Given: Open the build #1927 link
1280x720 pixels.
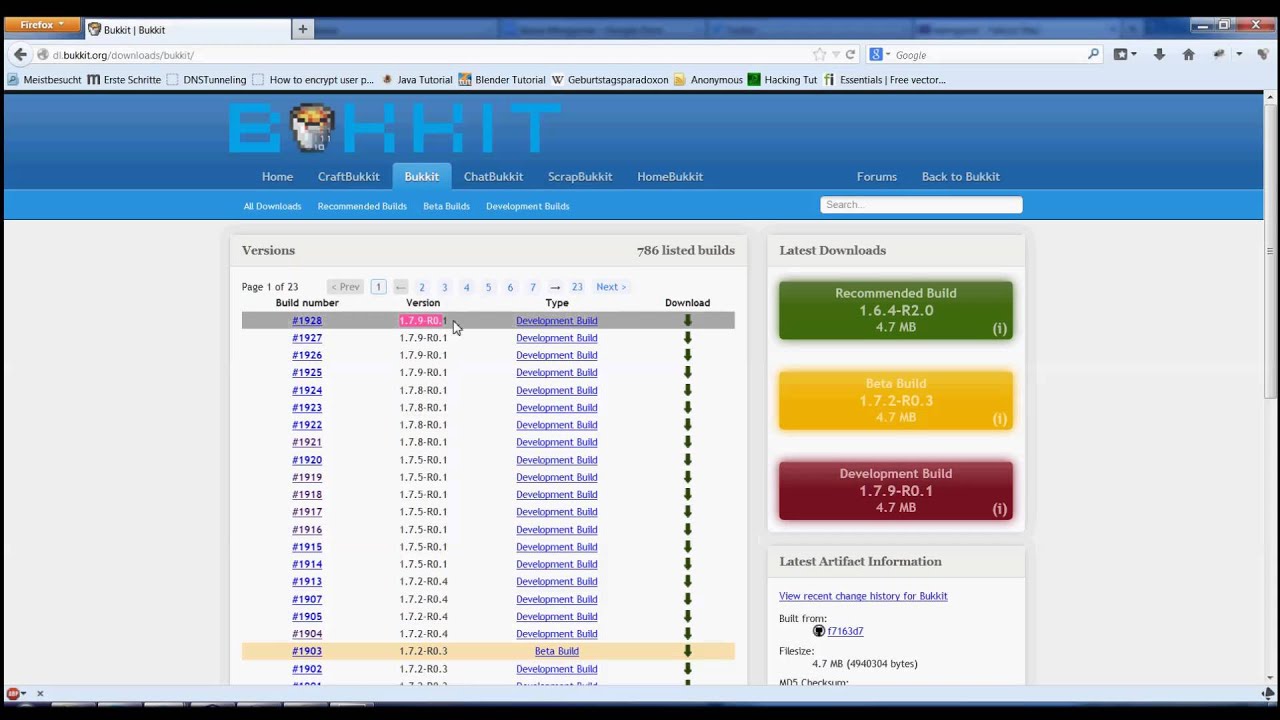Looking at the screenshot, I should [307, 338].
